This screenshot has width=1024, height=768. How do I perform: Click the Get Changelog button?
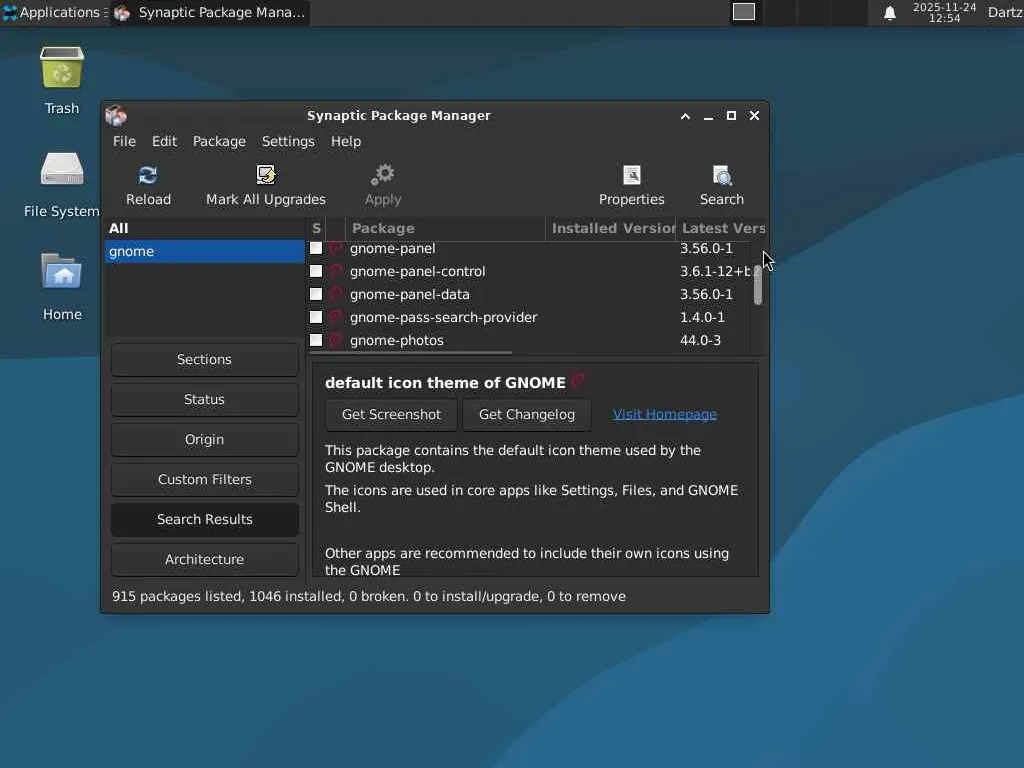(x=527, y=415)
